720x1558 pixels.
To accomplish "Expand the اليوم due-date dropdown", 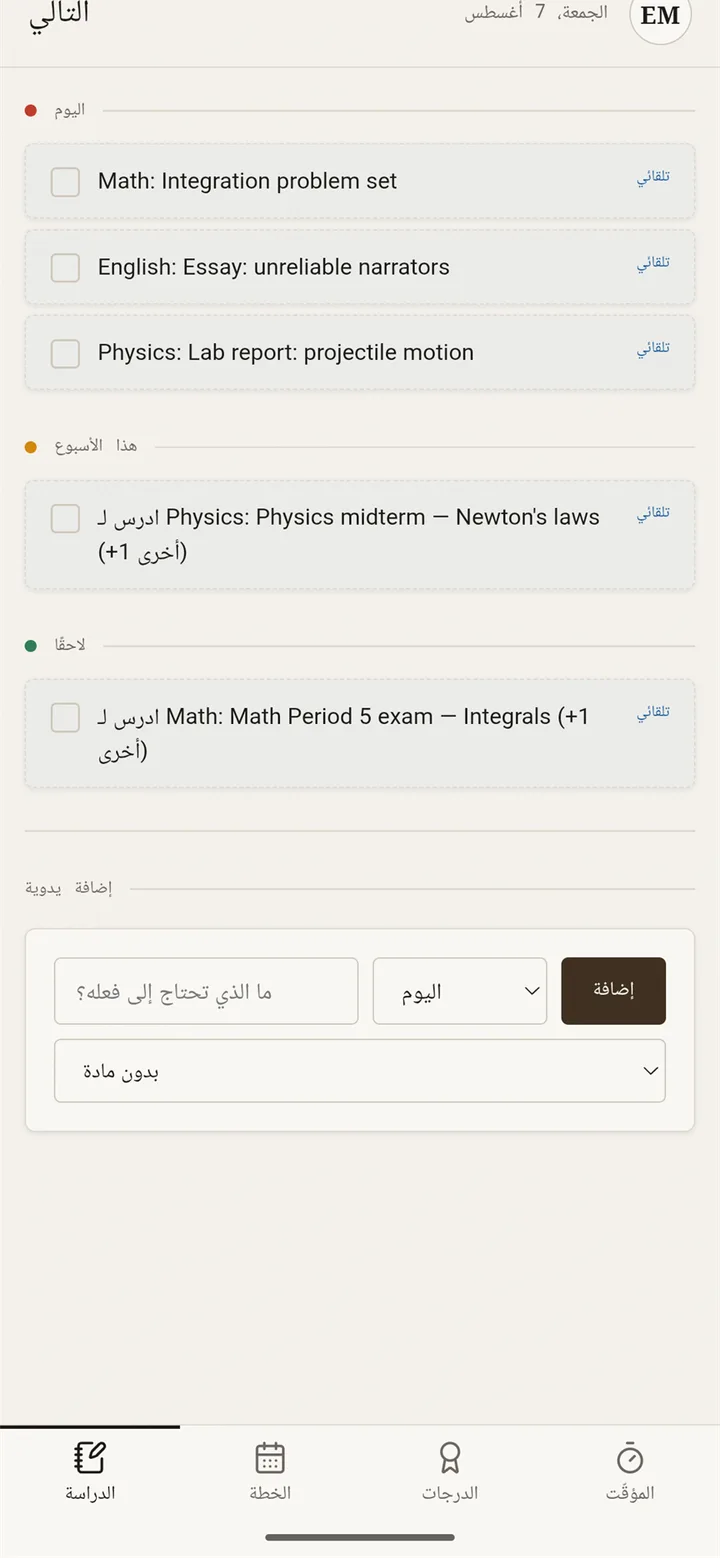I will point(460,991).
